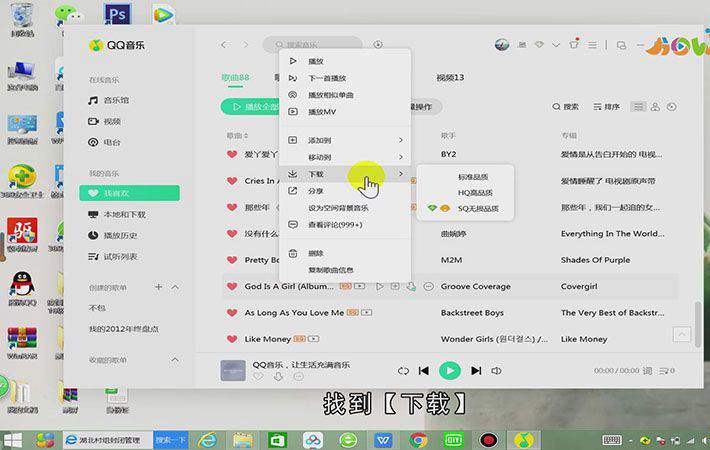Open the Shades Of Purple album link
Screen dimensions: 710x450
click(595, 260)
